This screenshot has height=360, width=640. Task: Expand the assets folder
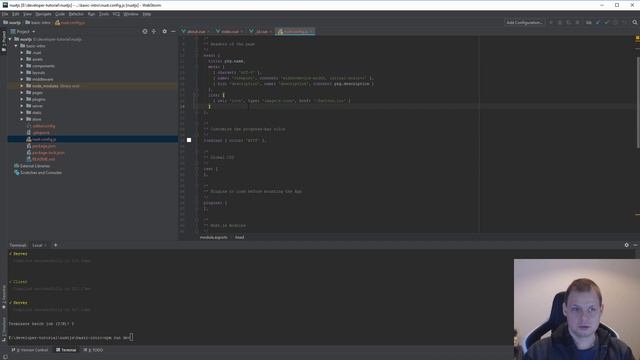pyautogui.click(x=22, y=59)
